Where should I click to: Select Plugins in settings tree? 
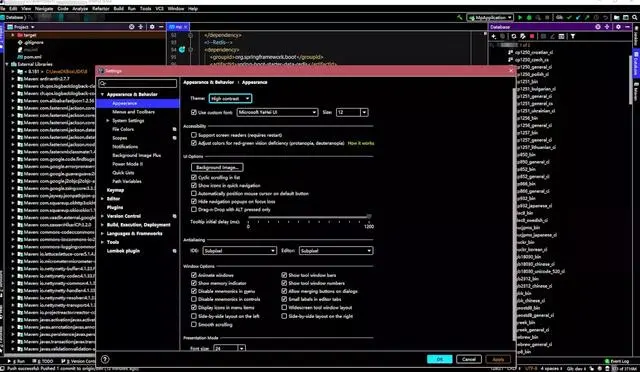pos(115,207)
